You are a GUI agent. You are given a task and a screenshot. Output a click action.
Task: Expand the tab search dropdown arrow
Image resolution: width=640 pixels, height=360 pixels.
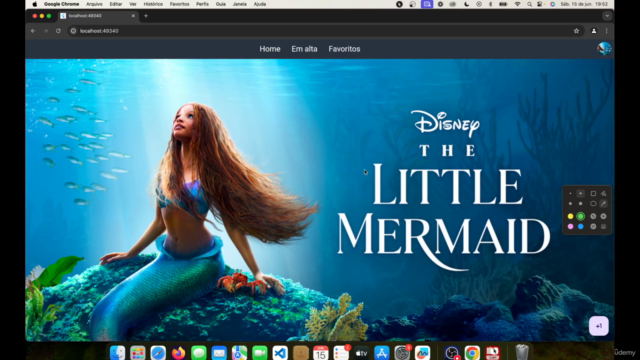pos(607,16)
